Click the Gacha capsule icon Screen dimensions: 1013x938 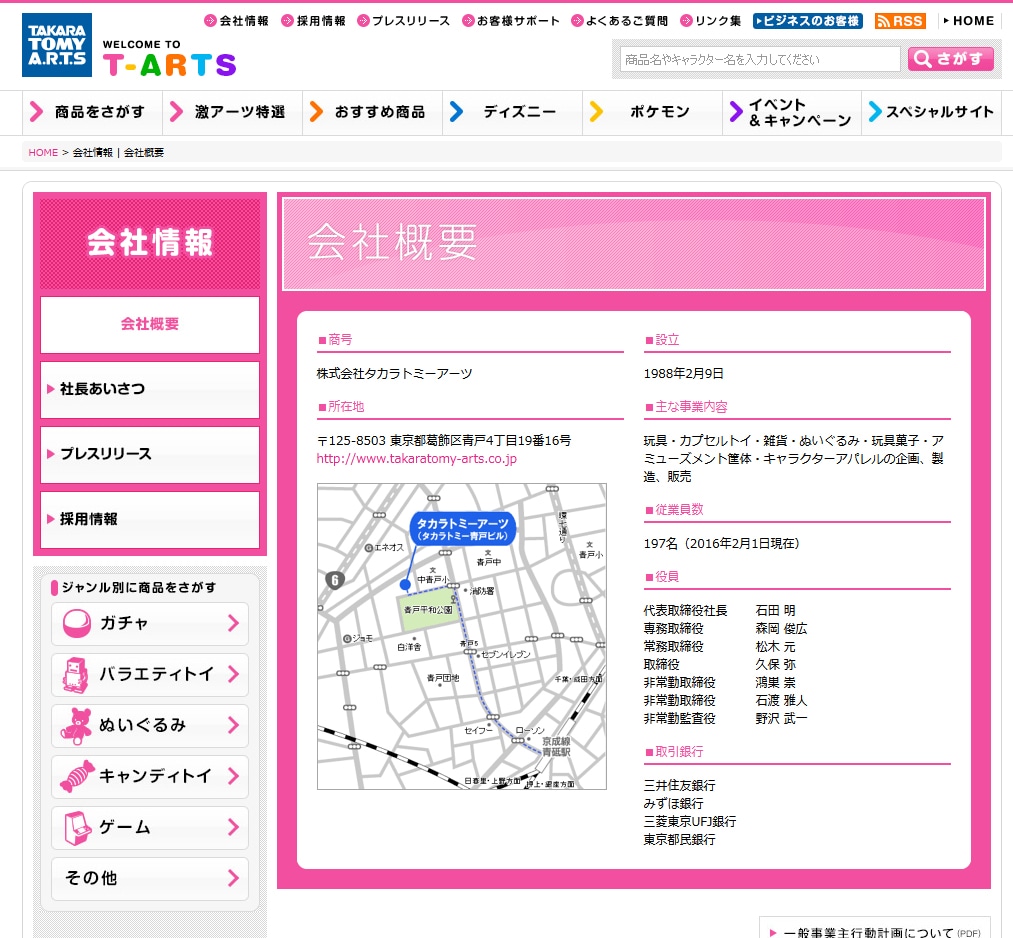click(x=77, y=624)
